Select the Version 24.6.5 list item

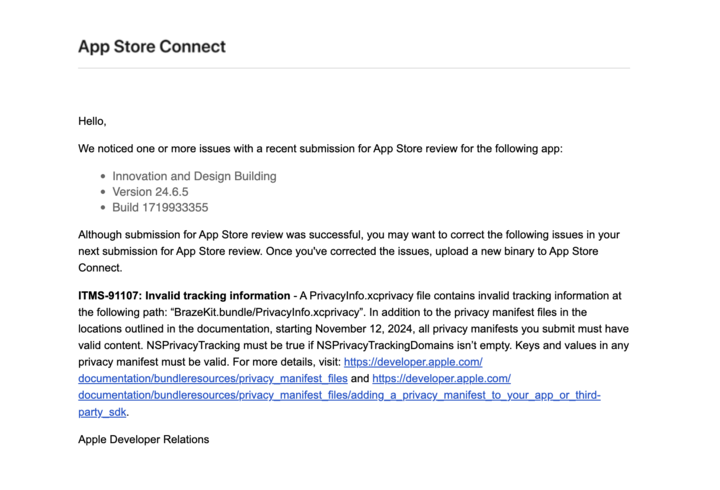(x=150, y=192)
